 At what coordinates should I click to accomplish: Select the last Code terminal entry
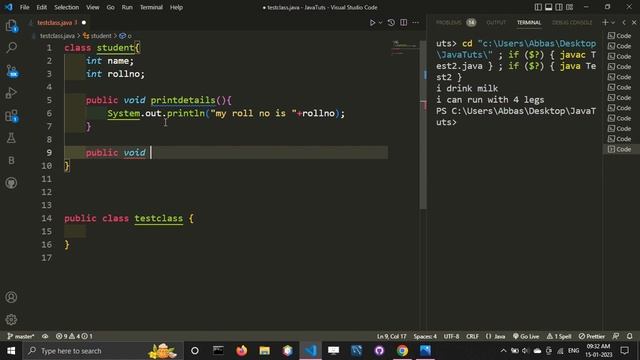pyautogui.click(x=620, y=149)
